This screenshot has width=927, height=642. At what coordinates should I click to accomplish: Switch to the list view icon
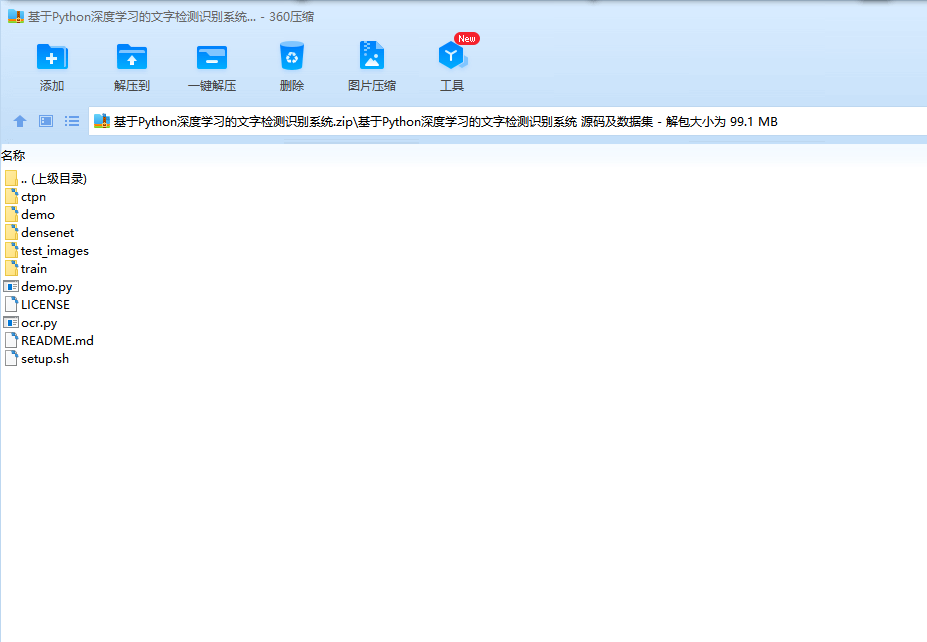[x=72, y=121]
